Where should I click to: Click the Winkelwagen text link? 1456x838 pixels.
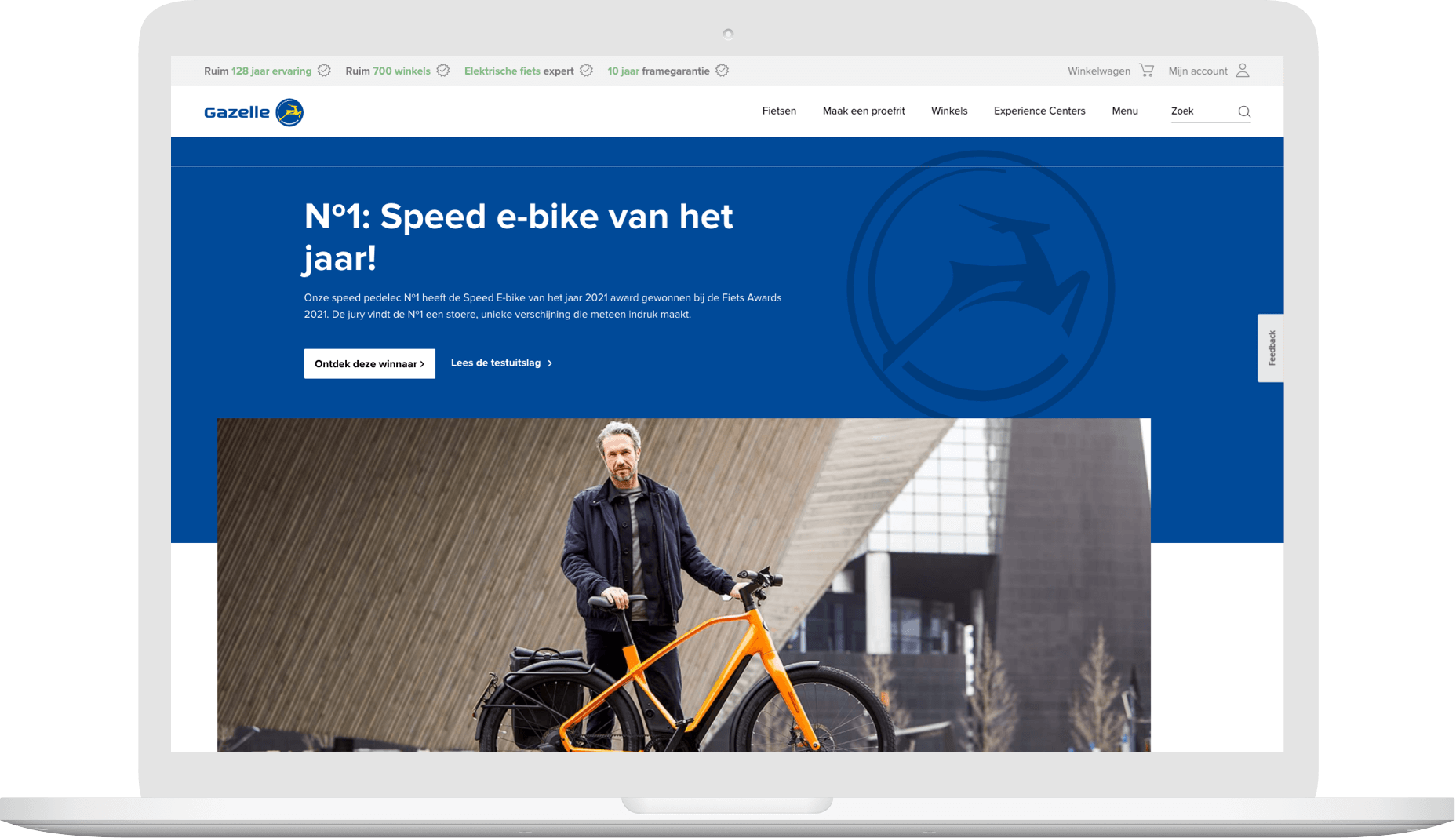click(1099, 71)
